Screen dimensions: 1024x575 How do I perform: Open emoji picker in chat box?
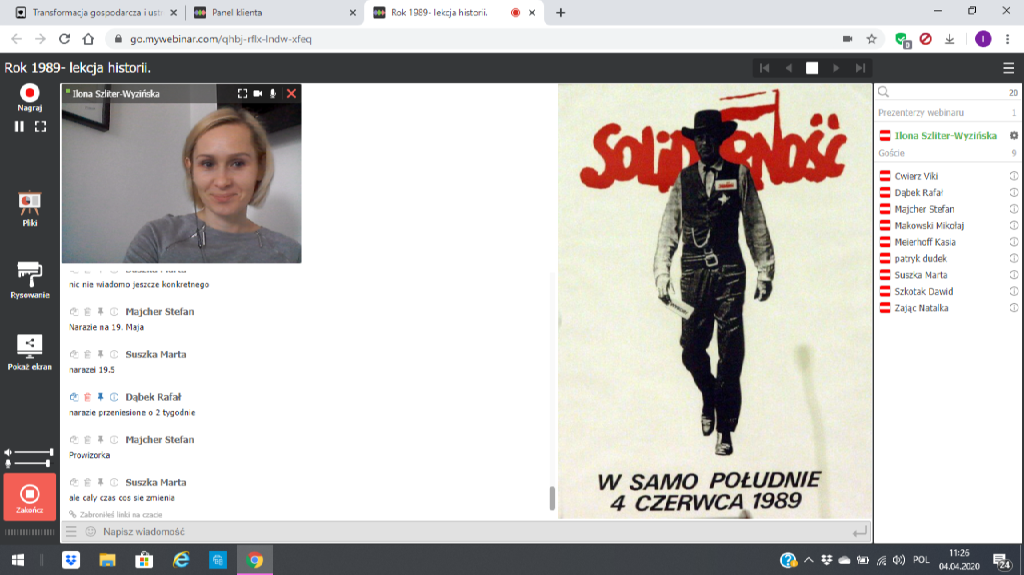pyautogui.click(x=90, y=532)
